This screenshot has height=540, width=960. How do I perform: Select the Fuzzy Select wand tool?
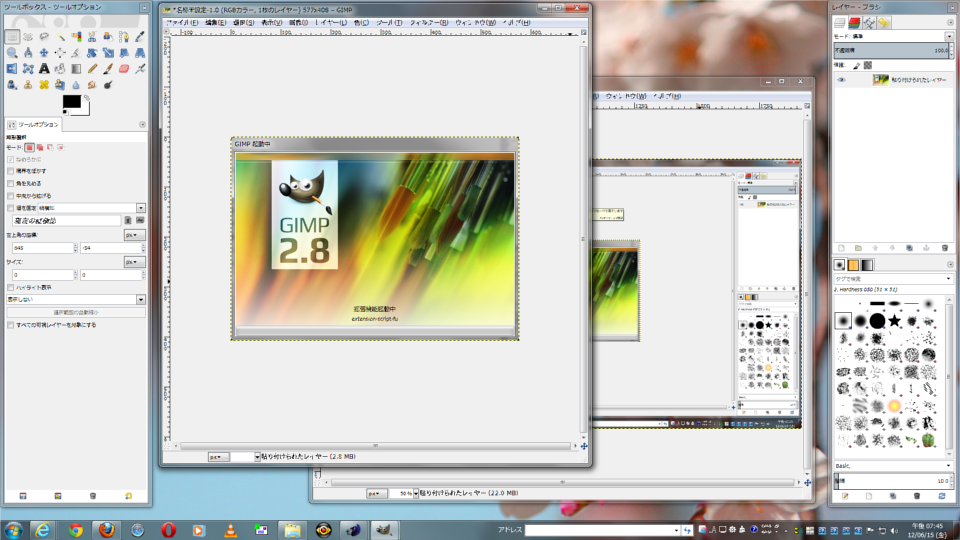point(60,37)
